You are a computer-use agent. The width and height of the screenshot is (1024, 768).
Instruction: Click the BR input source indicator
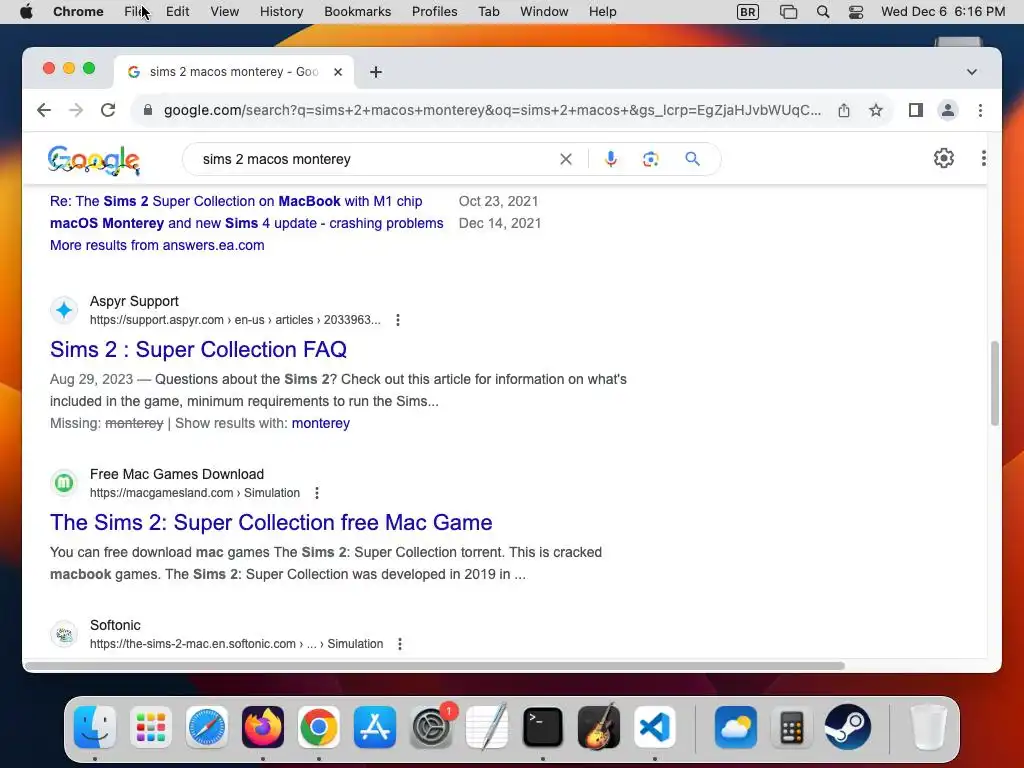[x=748, y=12]
